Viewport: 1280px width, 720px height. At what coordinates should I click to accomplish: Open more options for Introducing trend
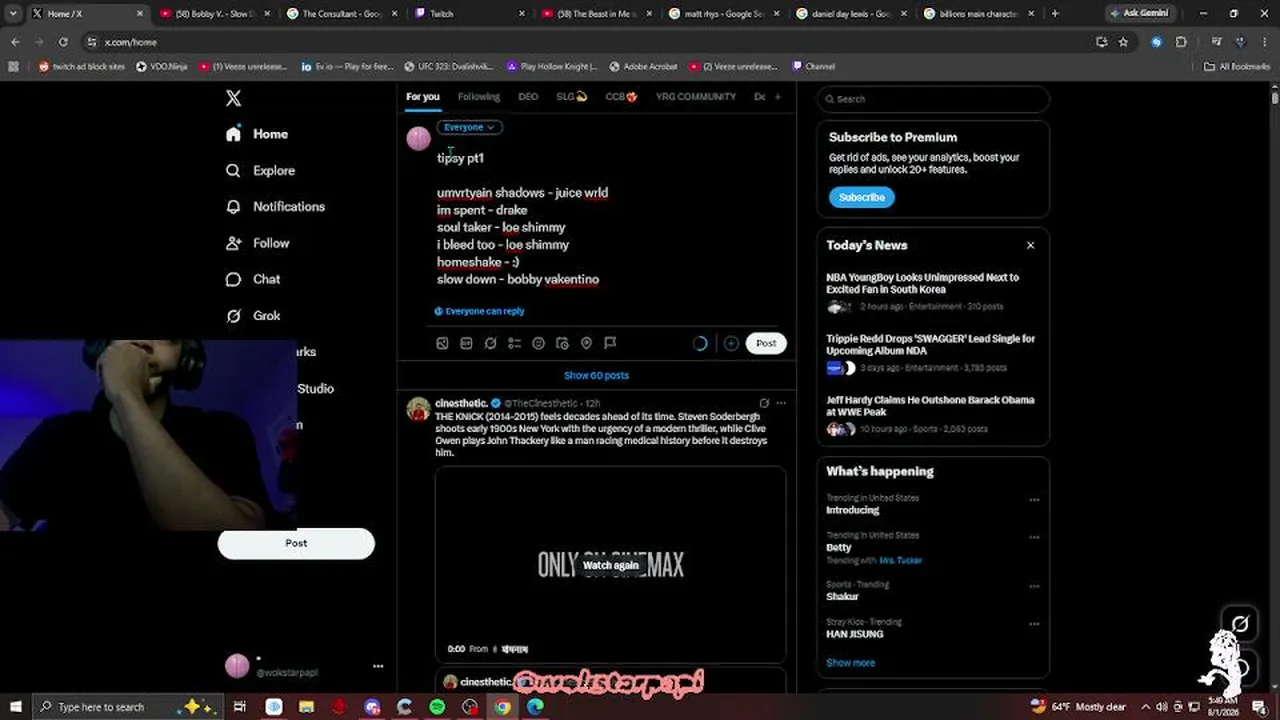pos(1034,500)
